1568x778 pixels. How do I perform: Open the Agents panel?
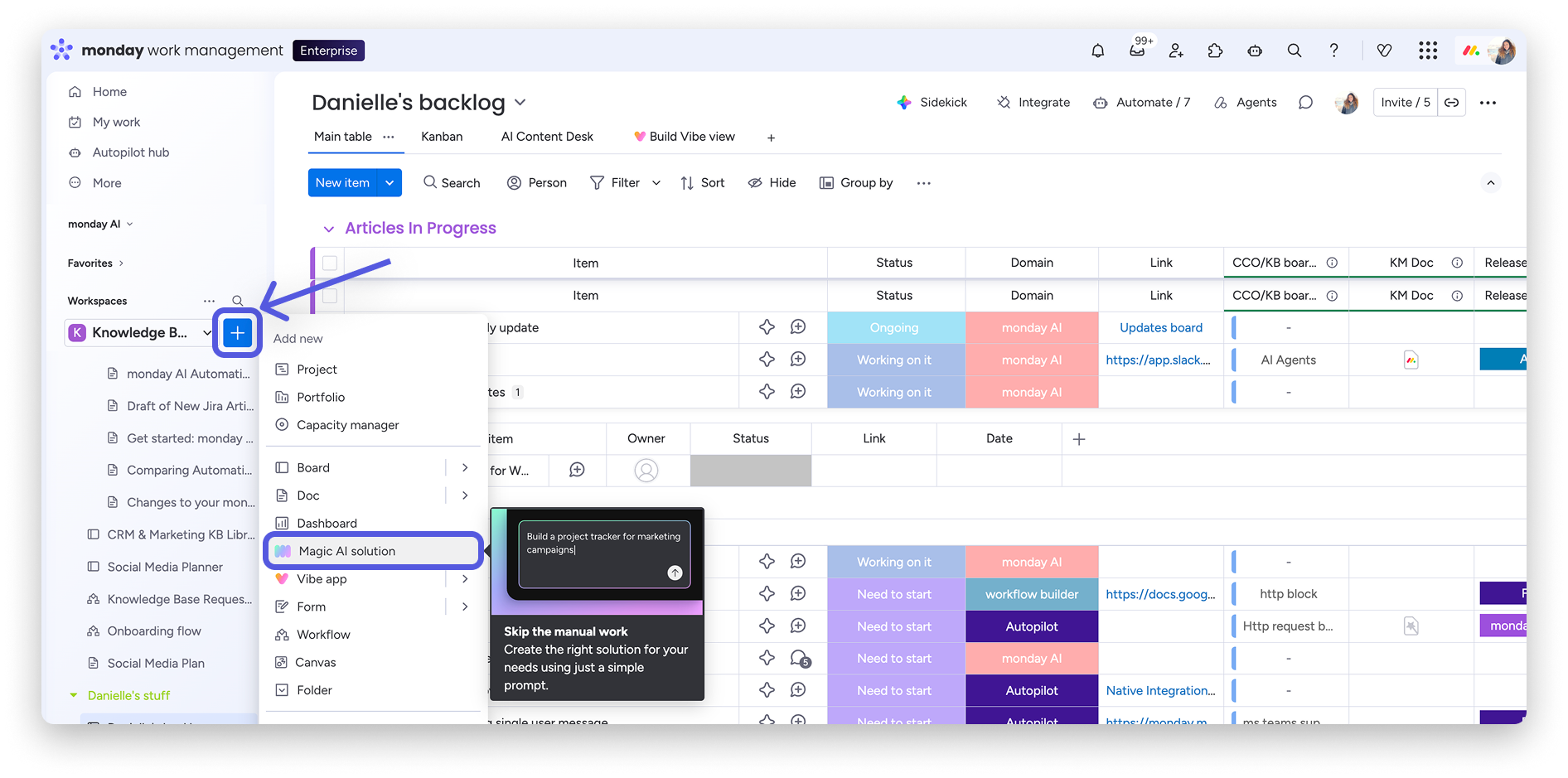(x=1245, y=103)
